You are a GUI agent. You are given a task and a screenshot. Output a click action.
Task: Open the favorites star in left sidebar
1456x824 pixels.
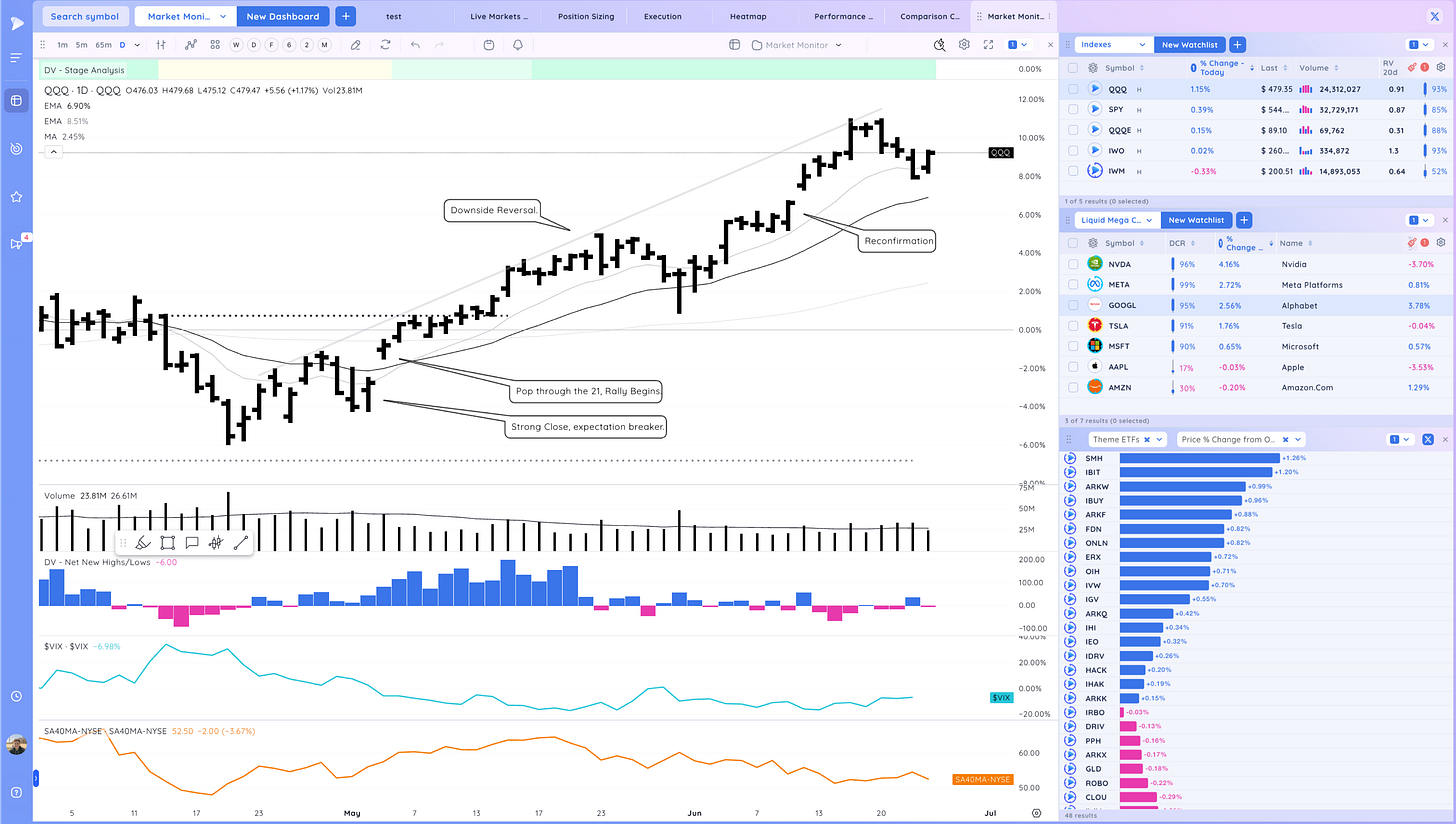(15, 197)
